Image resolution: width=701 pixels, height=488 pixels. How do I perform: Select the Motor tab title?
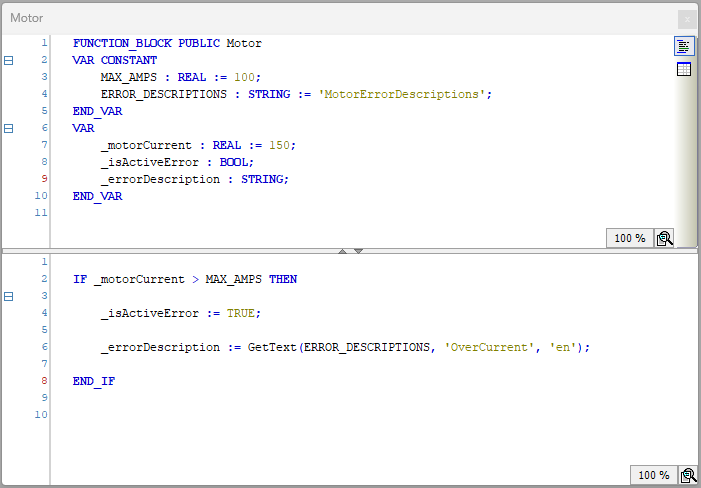tap(27, 18)
